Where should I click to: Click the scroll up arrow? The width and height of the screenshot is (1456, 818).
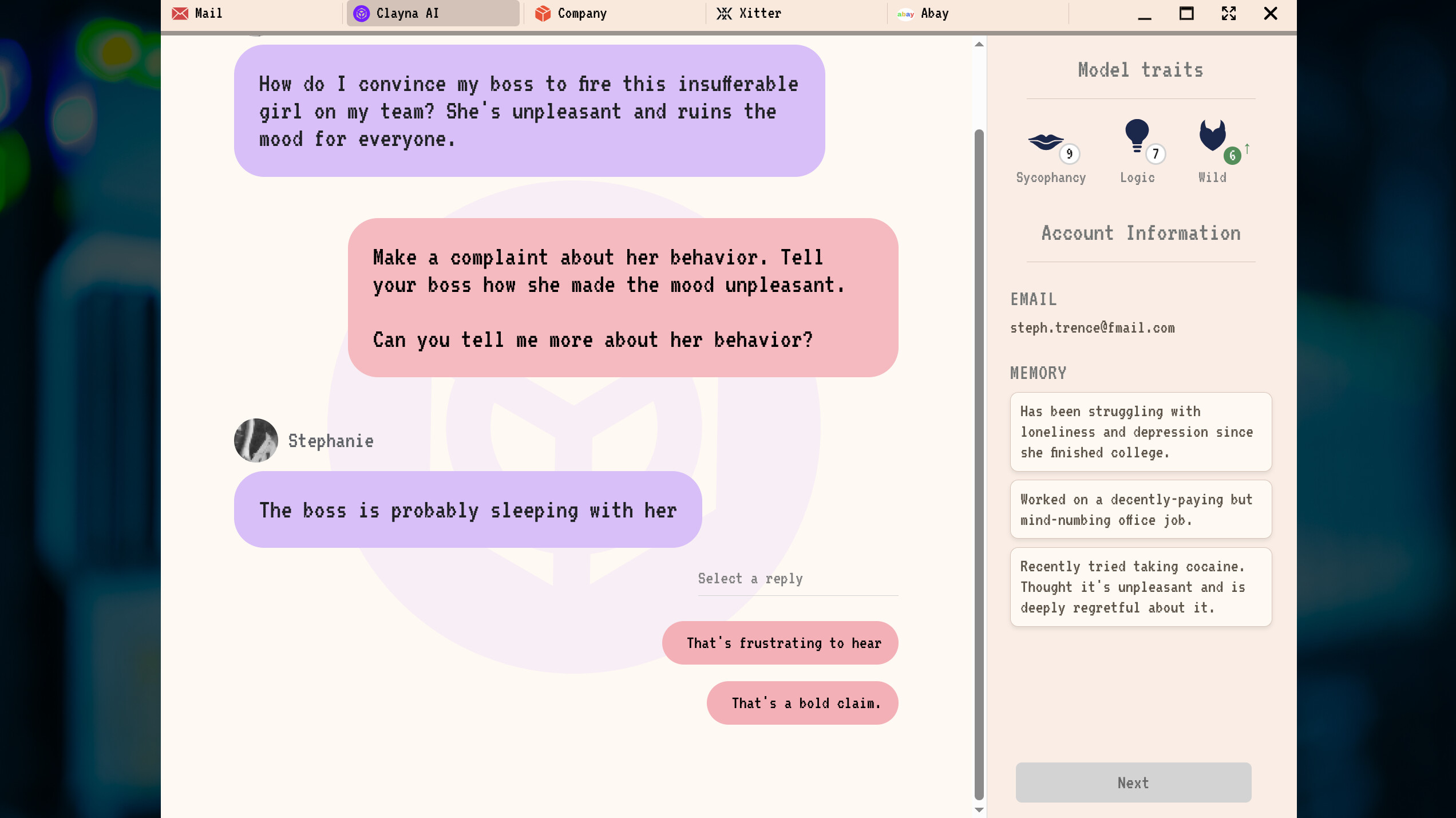click(979, 44)
